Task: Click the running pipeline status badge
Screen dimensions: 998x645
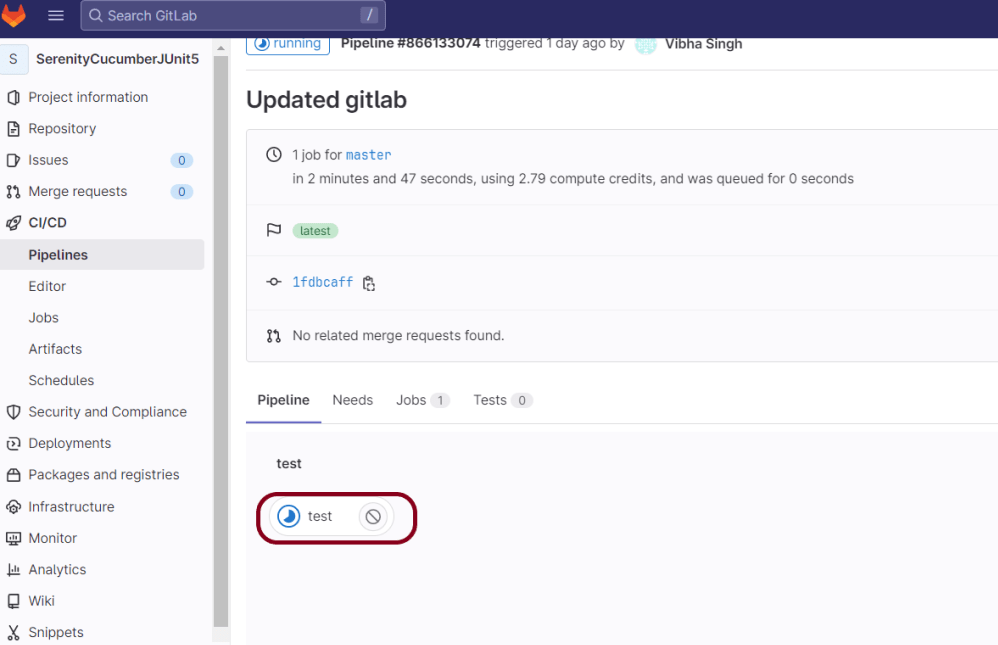Action: [x=288, y=44]
